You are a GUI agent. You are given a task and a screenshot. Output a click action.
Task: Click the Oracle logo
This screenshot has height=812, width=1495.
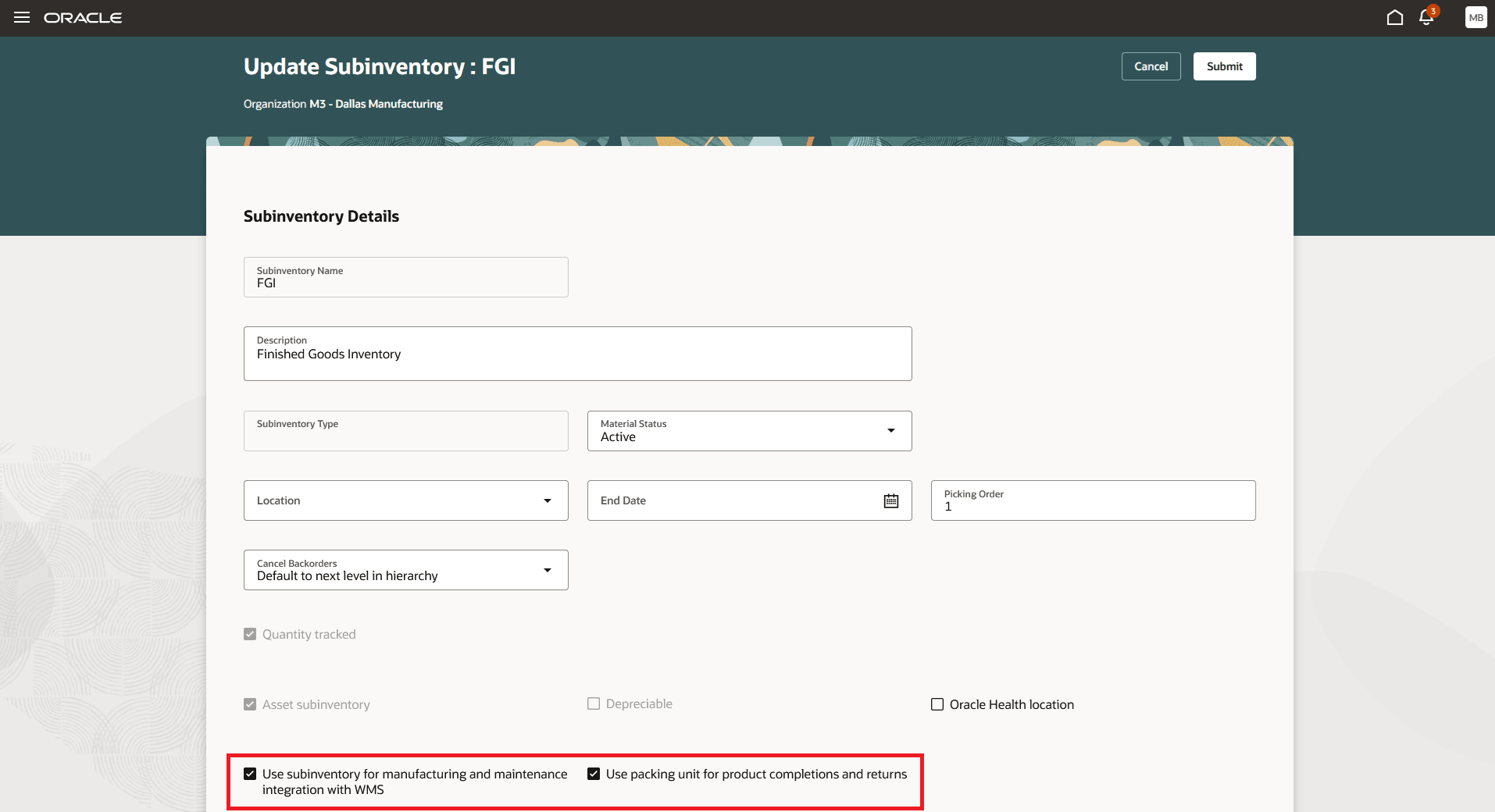pos(83,18)
